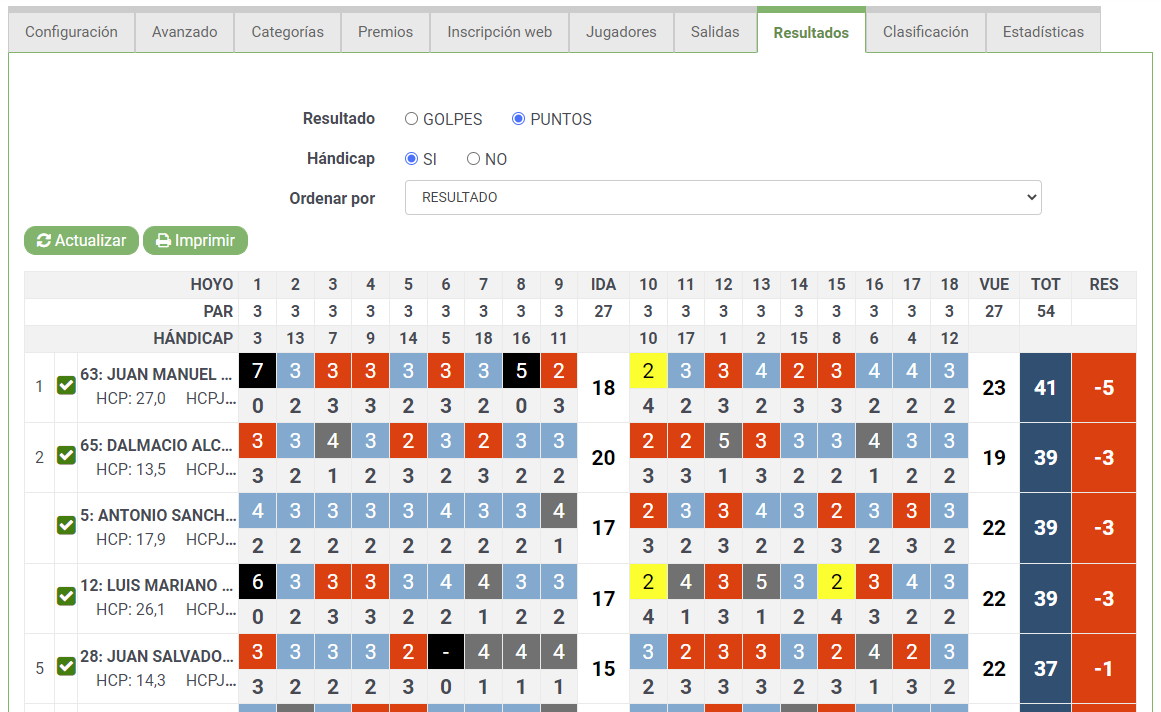Switch to the Clasificación tab
This screenshot has height=712, width=1161.
tap(926, 32)
